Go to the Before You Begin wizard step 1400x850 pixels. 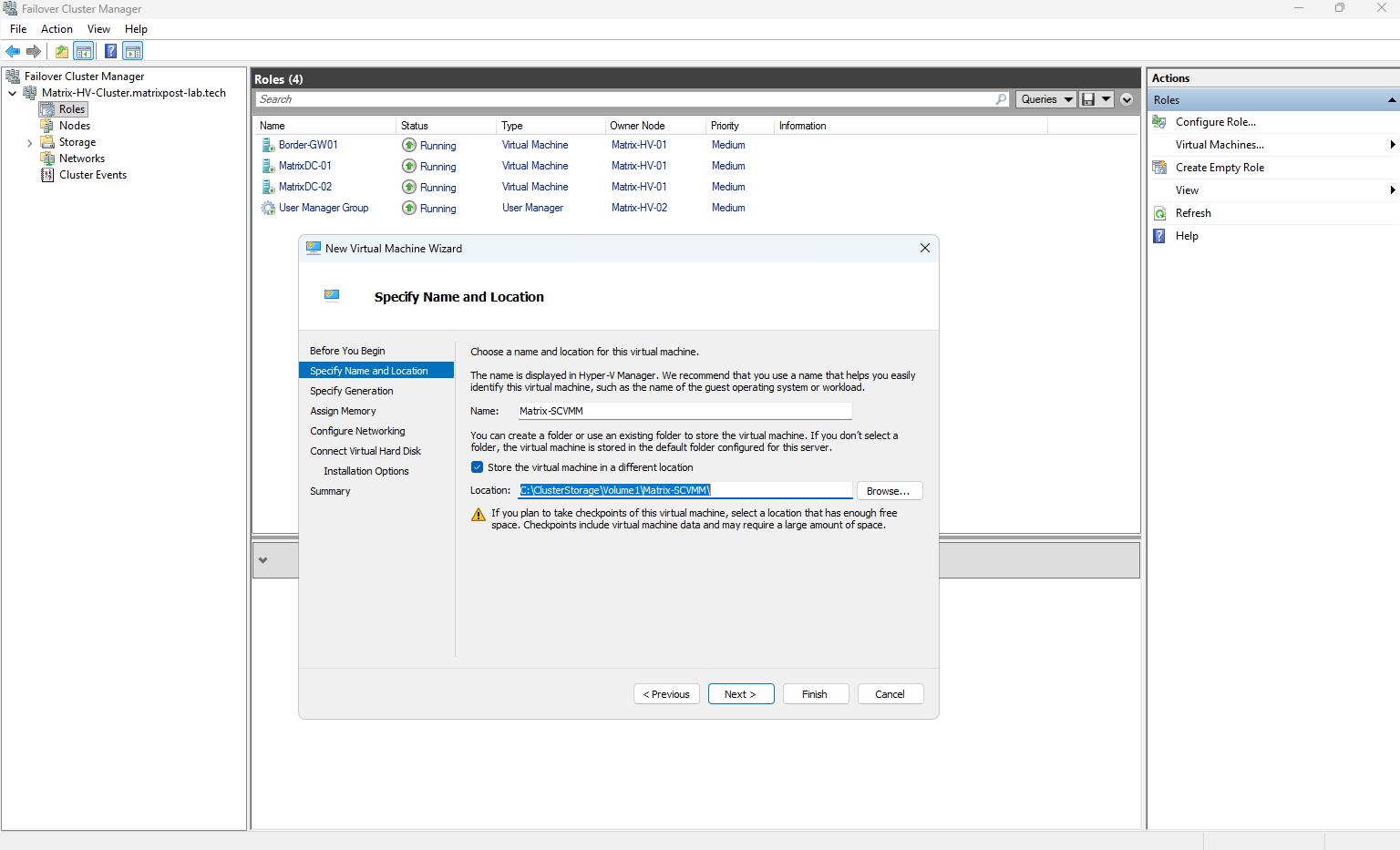tap(347, 351)
